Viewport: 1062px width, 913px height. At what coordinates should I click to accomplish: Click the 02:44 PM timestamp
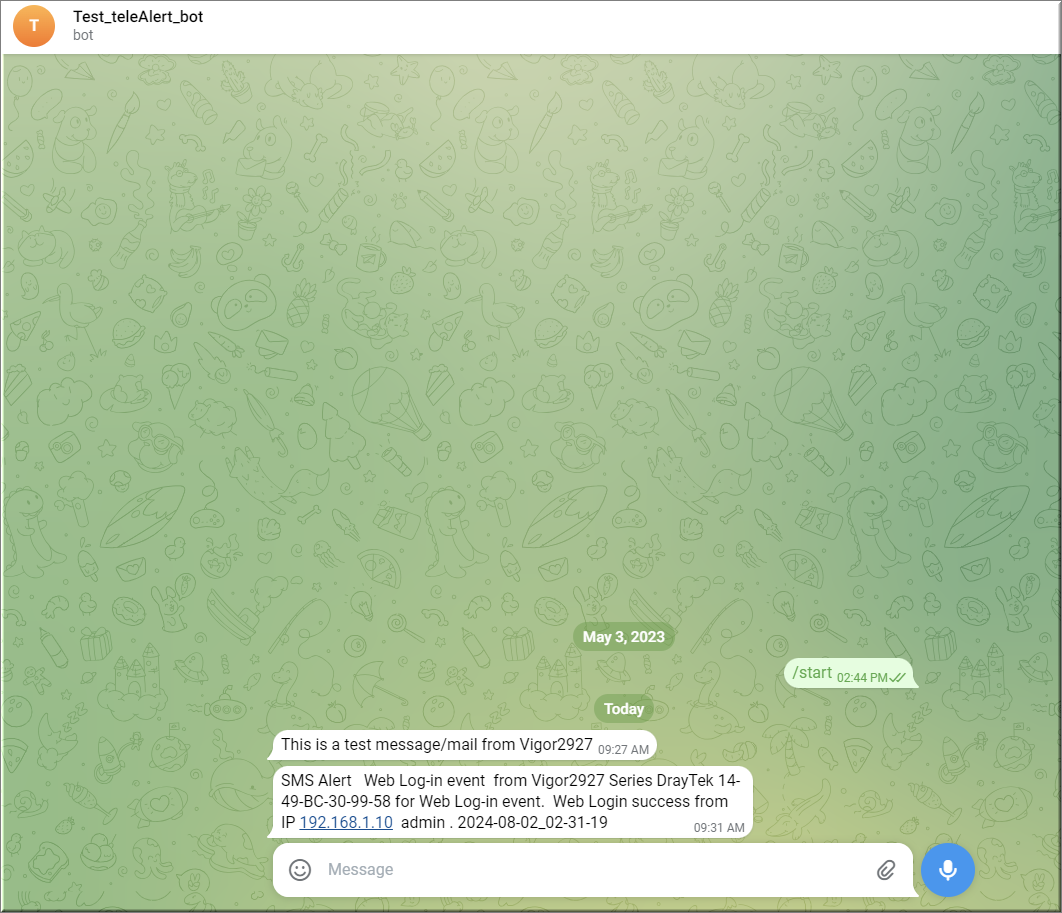coord(862,678)
